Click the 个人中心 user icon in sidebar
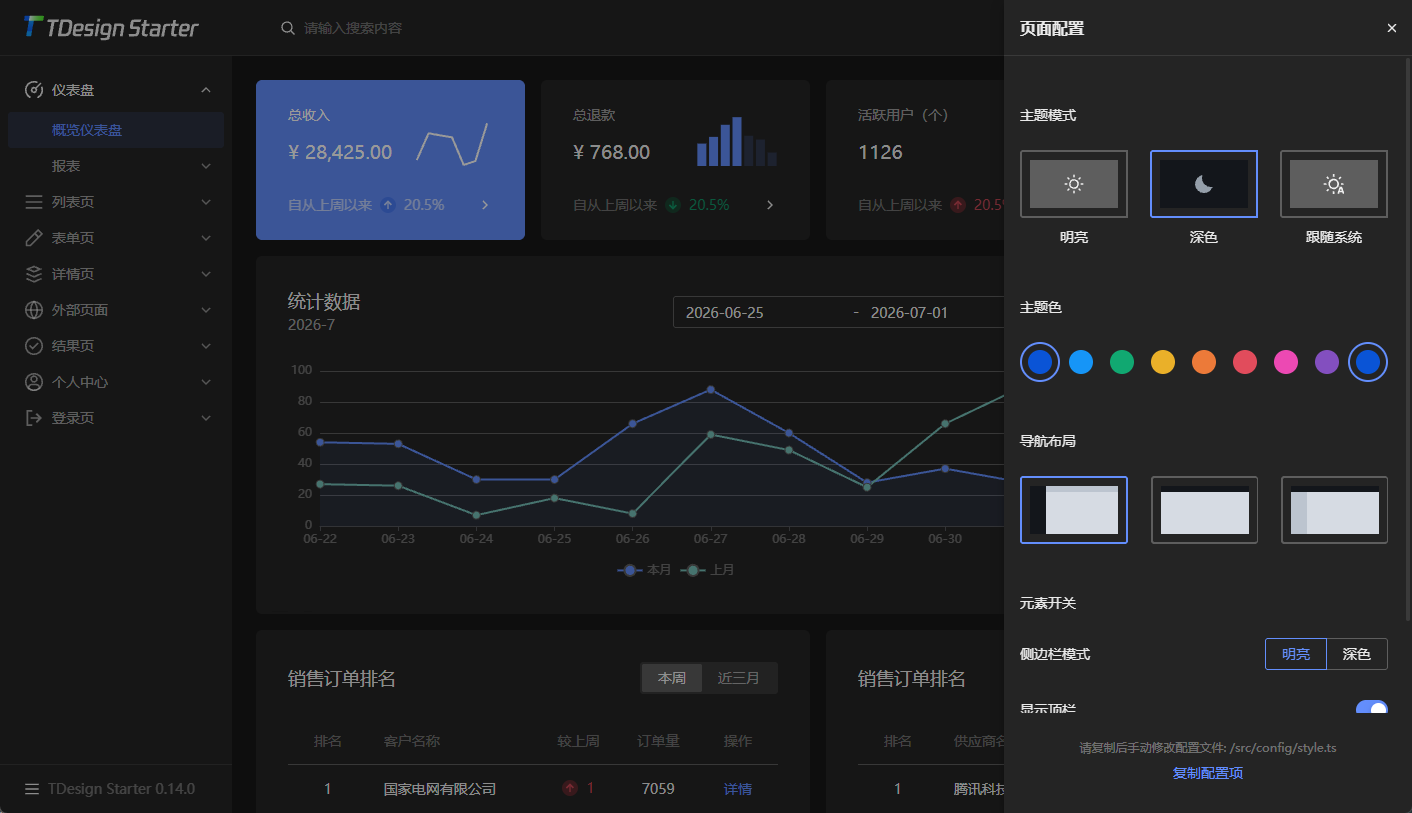Viewport: 1412px width, 813px height. (x=34, y=382)
